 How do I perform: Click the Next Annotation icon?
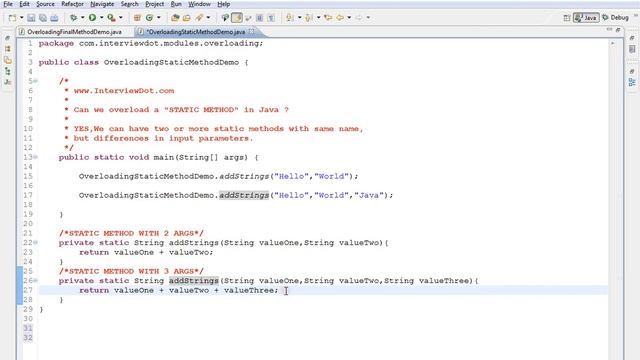pyautogui.click(x=290, y=18)
